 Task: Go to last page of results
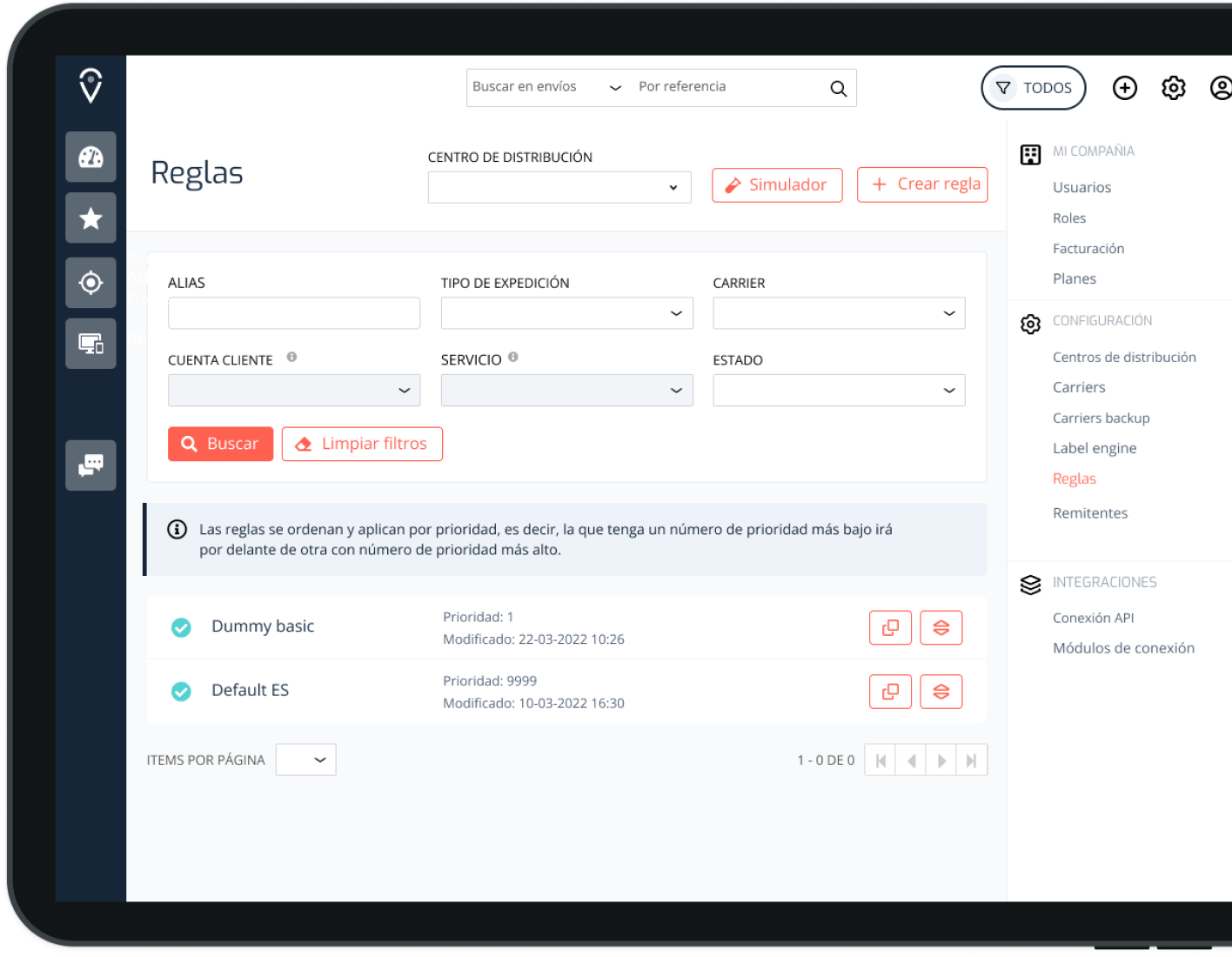[972, 760]
